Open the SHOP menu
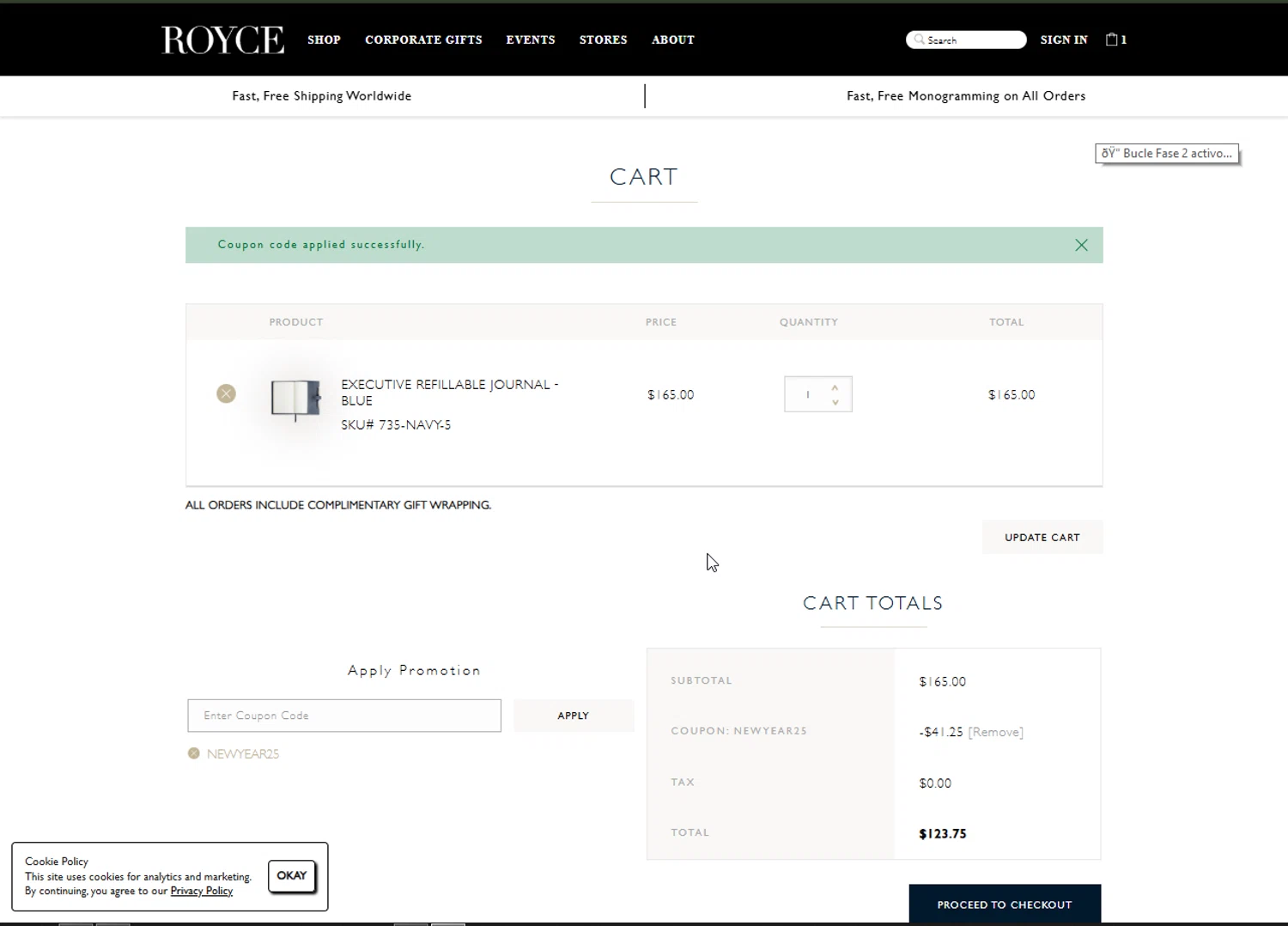 325,40
